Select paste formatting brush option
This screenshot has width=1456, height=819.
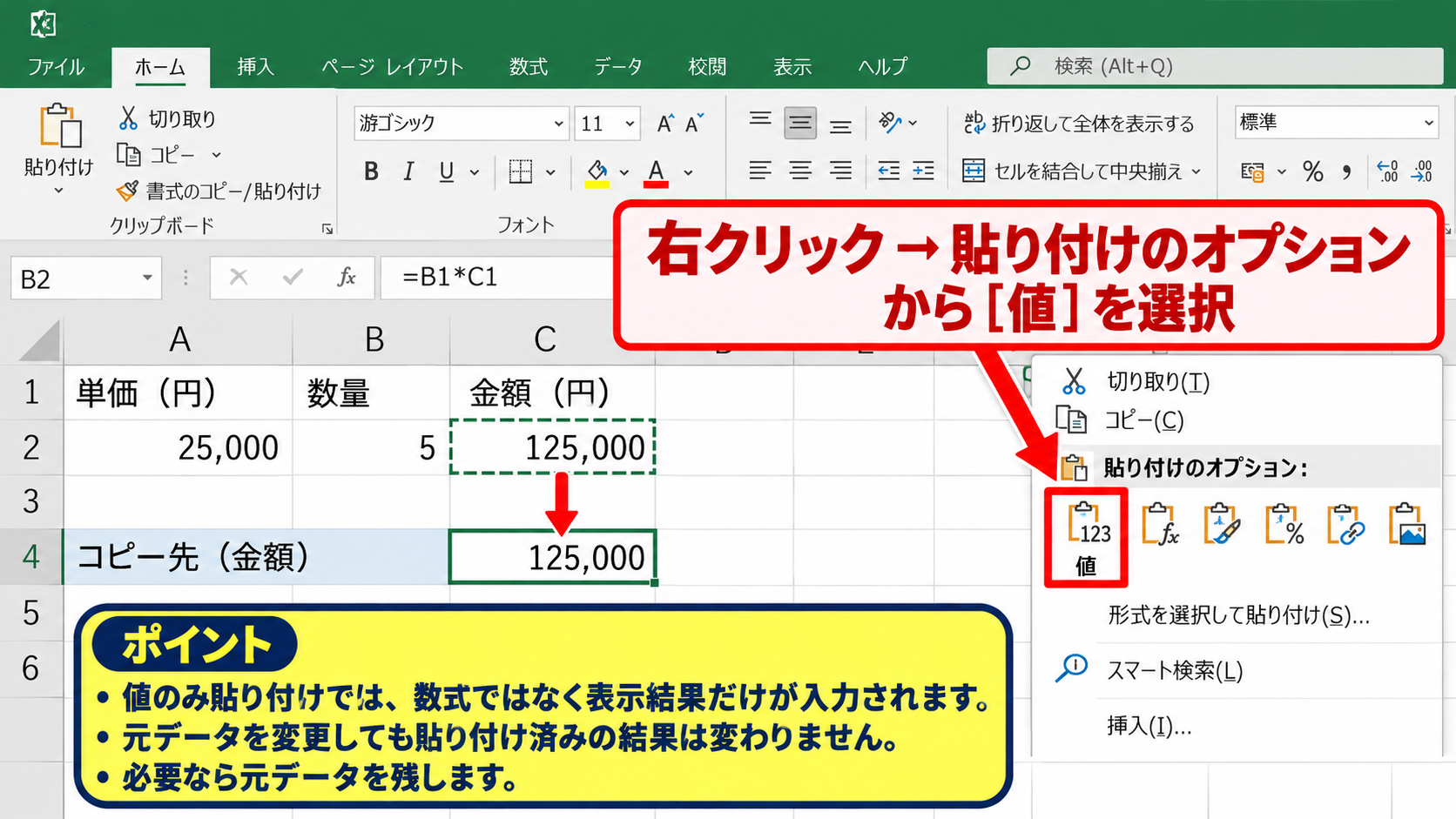(x=1222, y=524)
